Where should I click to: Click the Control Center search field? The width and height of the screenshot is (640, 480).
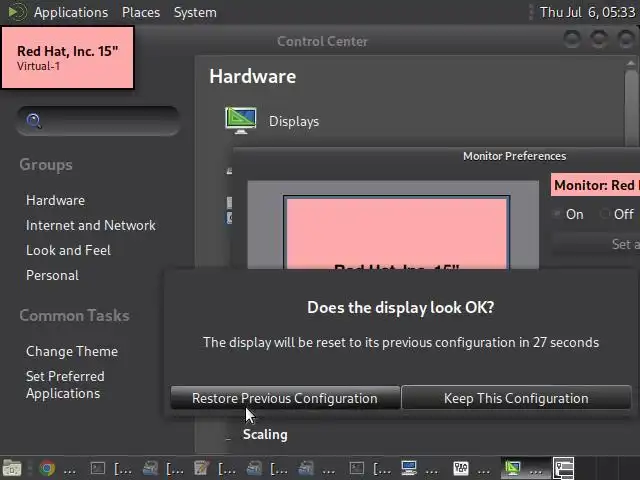[98, 121]
